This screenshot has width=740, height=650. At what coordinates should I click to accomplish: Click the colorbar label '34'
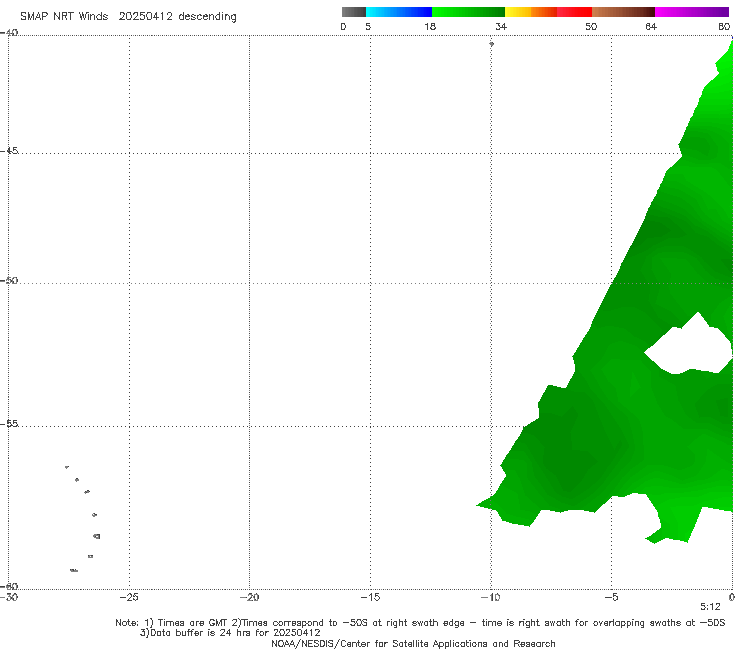point(501,26)
